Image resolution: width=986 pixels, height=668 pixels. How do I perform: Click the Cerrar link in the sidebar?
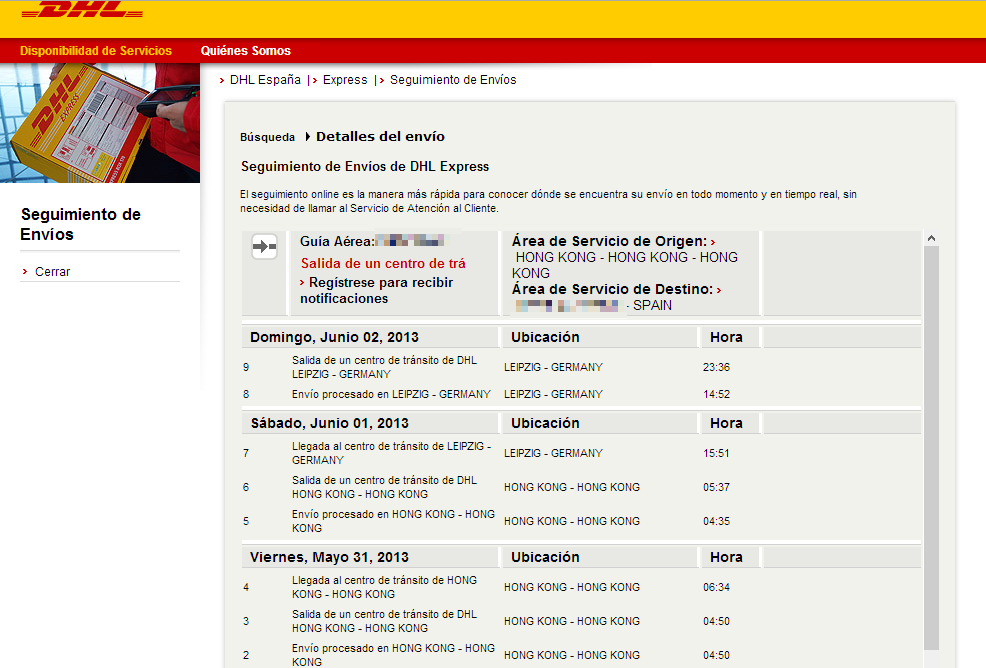click(x=52, y=272)
